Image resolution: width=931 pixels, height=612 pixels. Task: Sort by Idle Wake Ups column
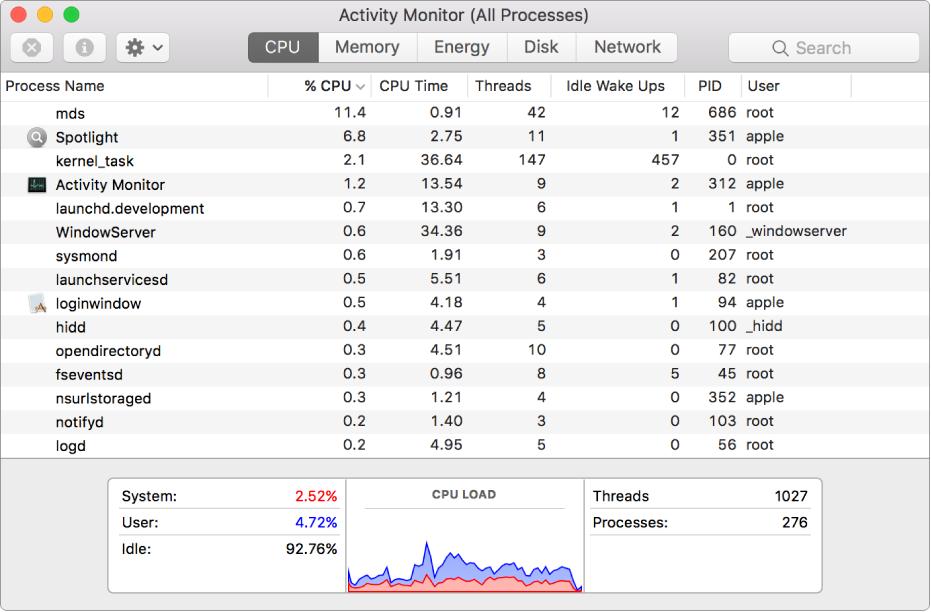point(618,87)
